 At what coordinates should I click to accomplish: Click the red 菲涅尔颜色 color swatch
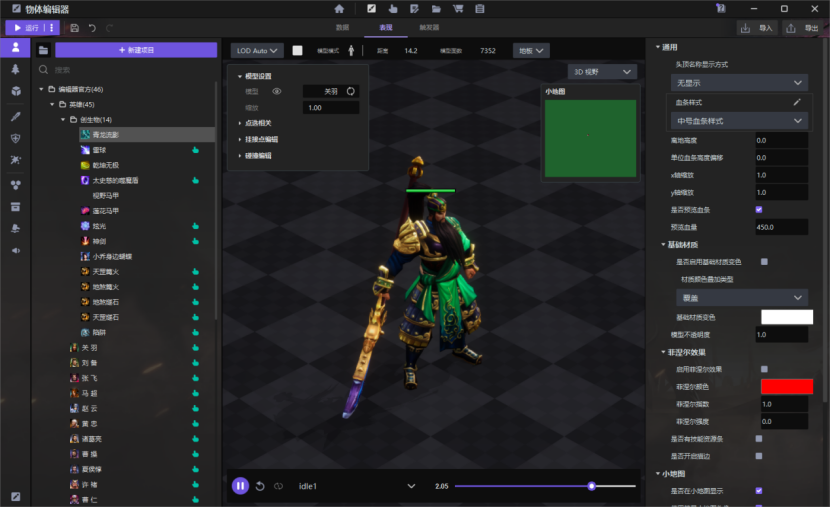[786, 386]
